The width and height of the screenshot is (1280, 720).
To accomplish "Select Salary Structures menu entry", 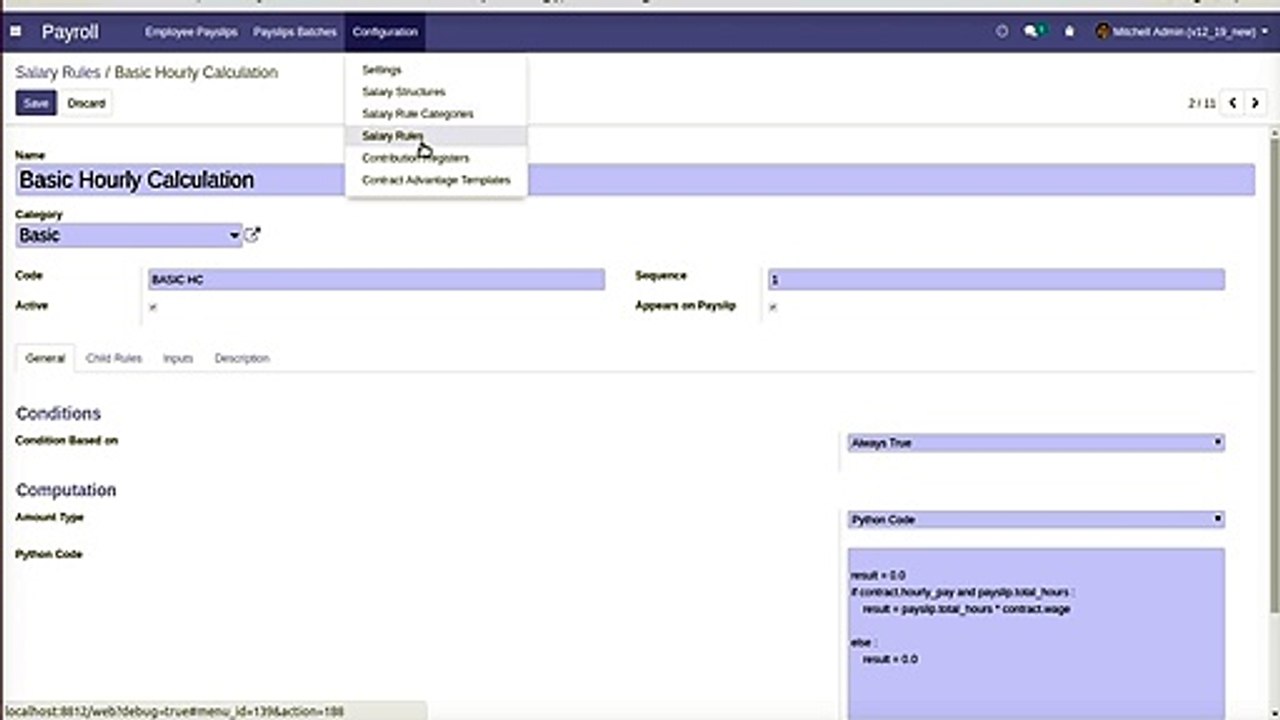I will 436,92.
